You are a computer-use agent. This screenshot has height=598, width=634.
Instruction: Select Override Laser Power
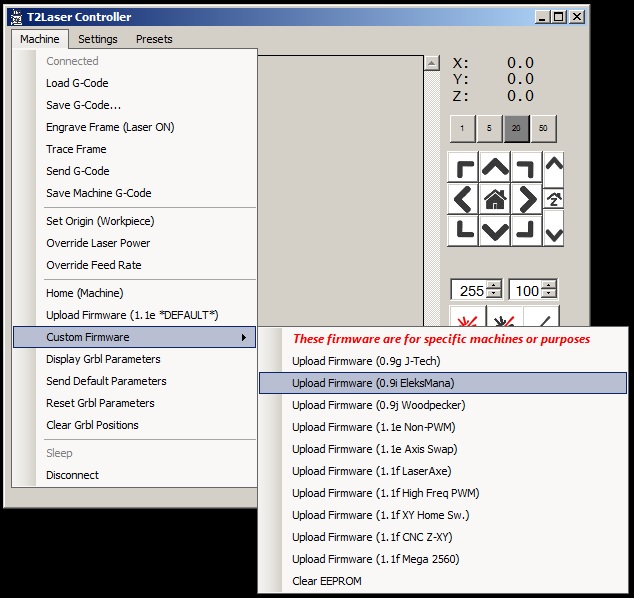pos(134,243)
